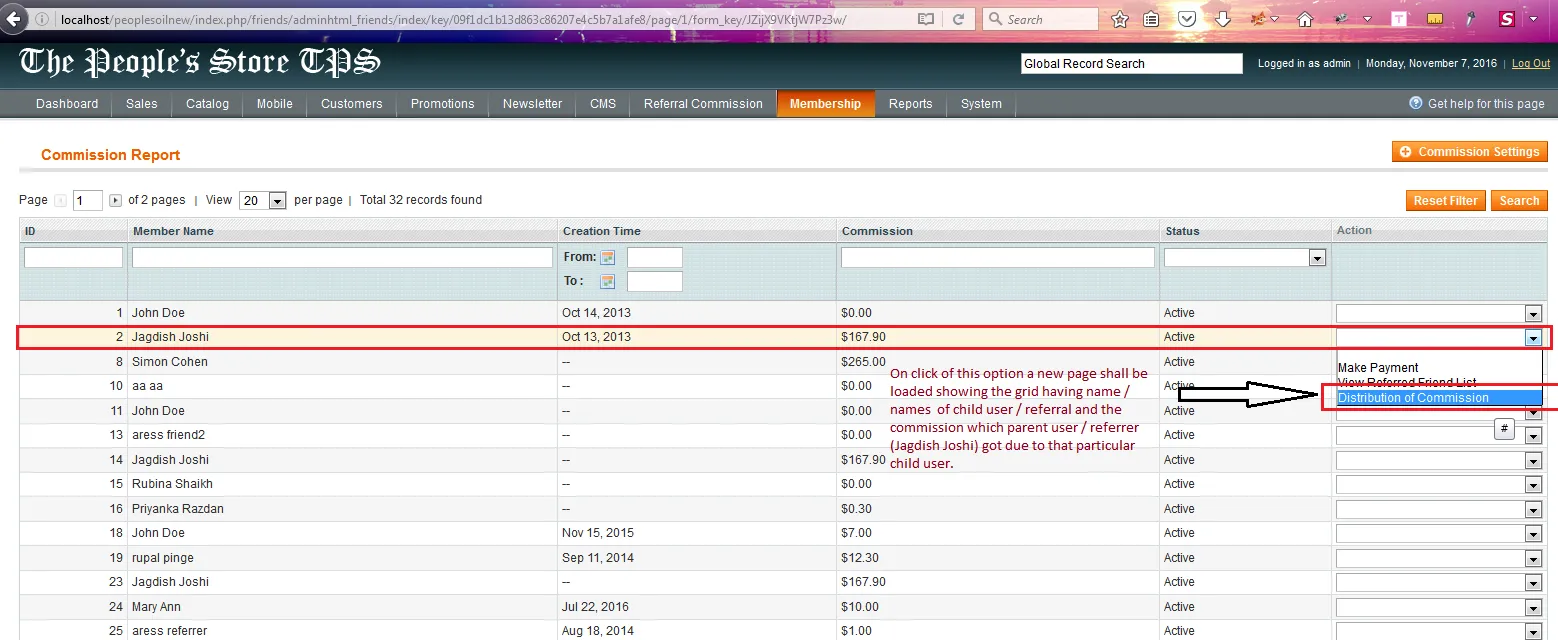Viewport: 1558px width, 640px height.
Task: Bookmark this page with the star icon
Action: (1120, 19)
